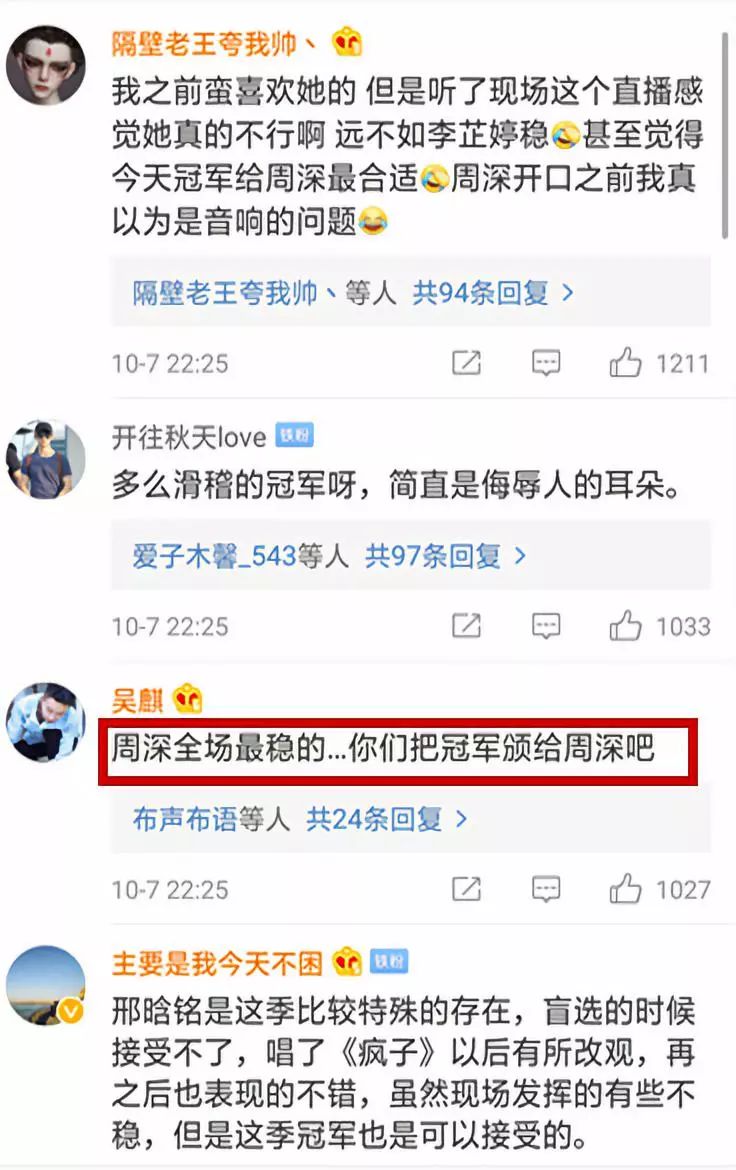Image resolution: width=736 pixels, height=1170 pixels.
Task: Open 主要是我今天不困's profile via username
Action: [x=216, y=963]
